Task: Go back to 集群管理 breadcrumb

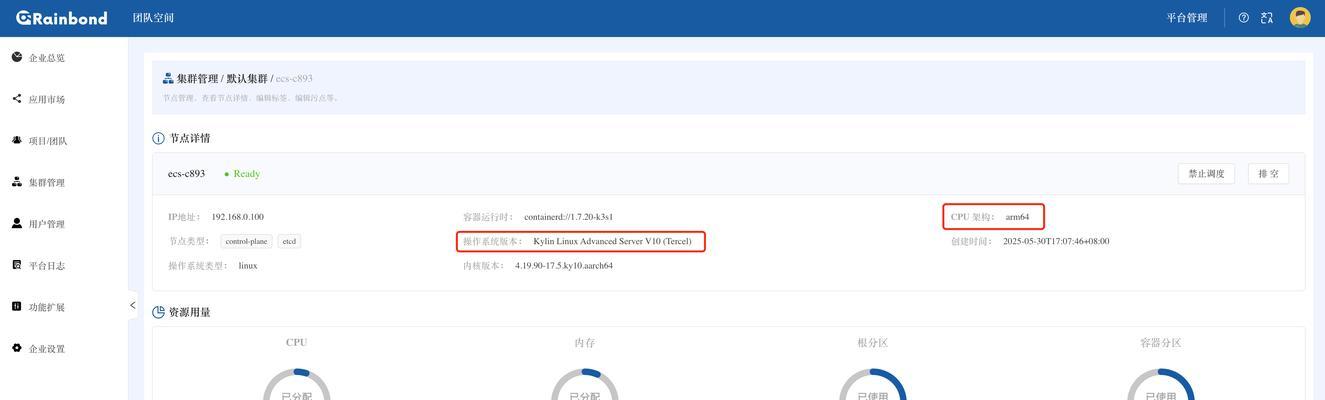Action: [x=197, y=78]
